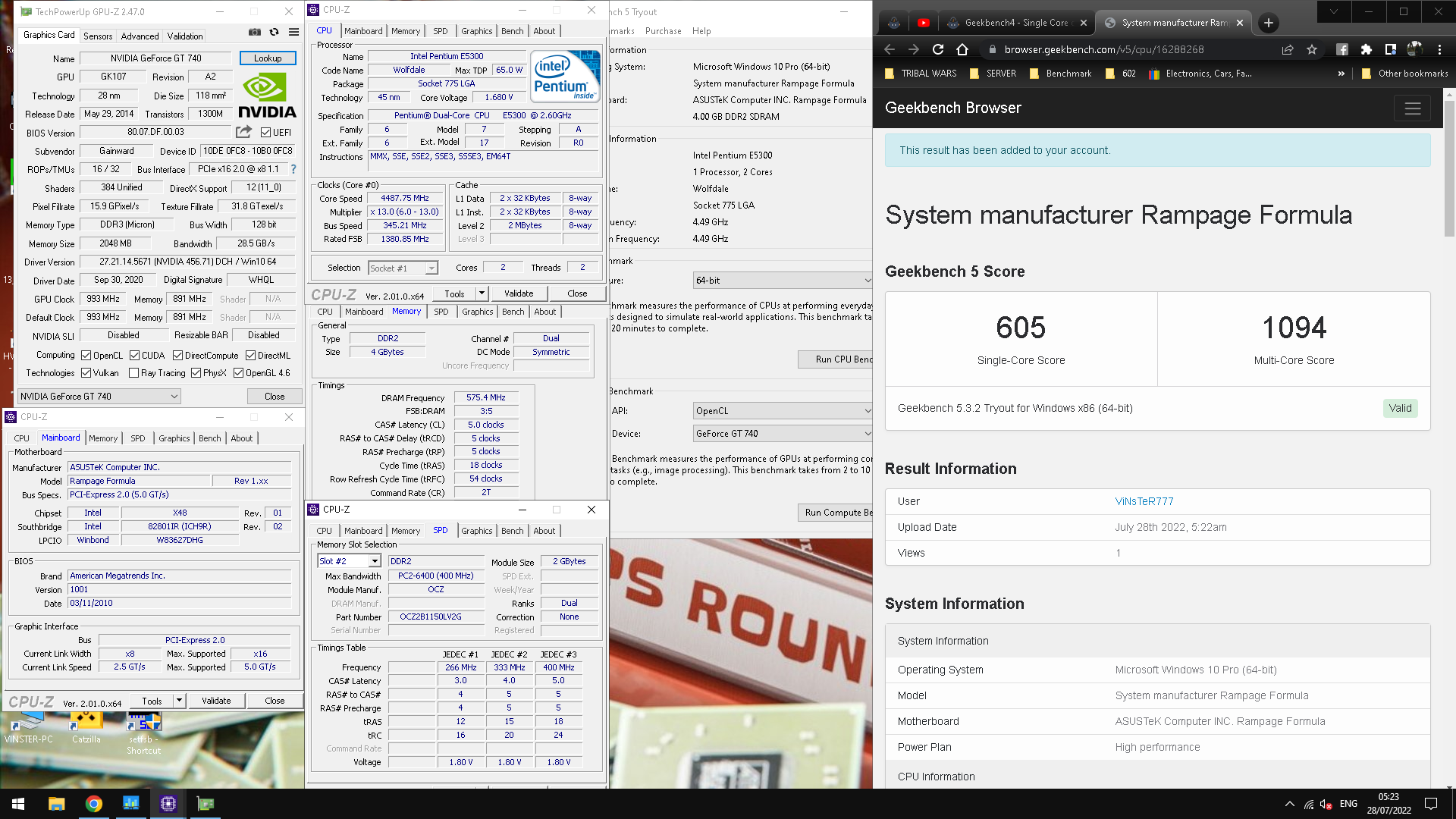Open the OpenCL API dropdown in Geekbench
Viewport: 1456px width, 819px height.
click(x=783, y=411)
